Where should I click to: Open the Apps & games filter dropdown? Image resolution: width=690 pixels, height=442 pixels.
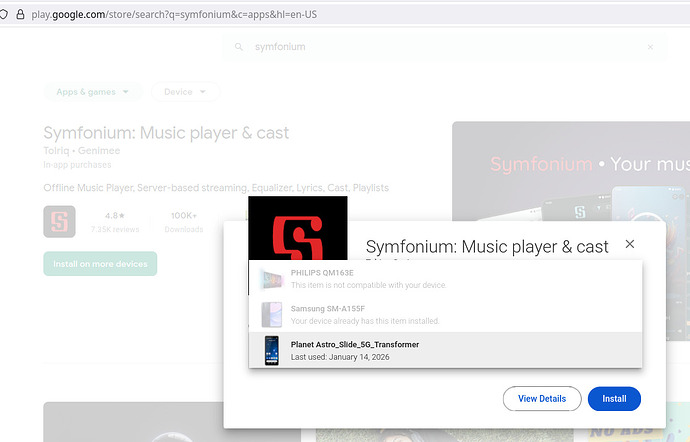[92, 92]
